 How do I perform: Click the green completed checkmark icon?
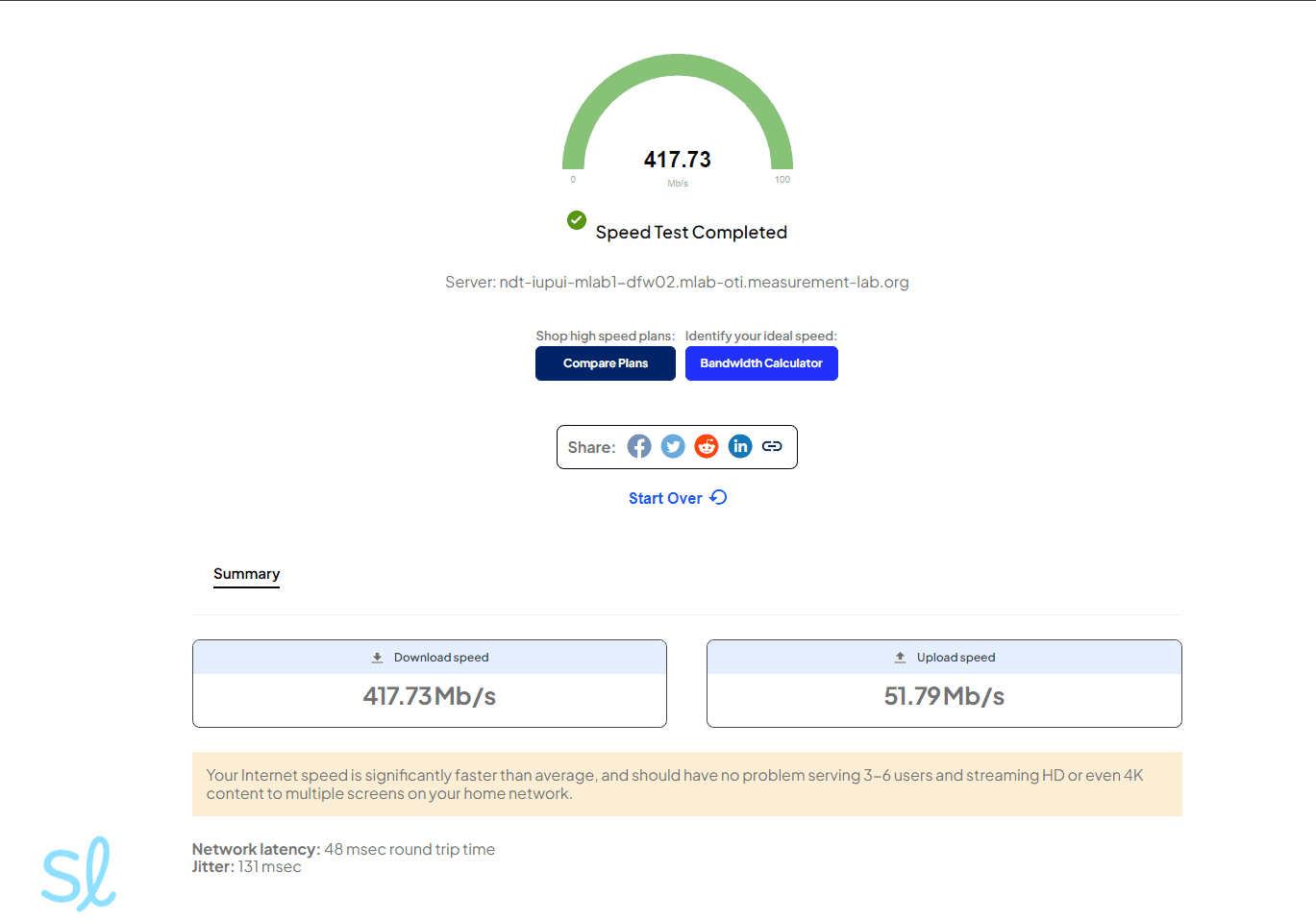pyautogui.click(x=577, y=220)
